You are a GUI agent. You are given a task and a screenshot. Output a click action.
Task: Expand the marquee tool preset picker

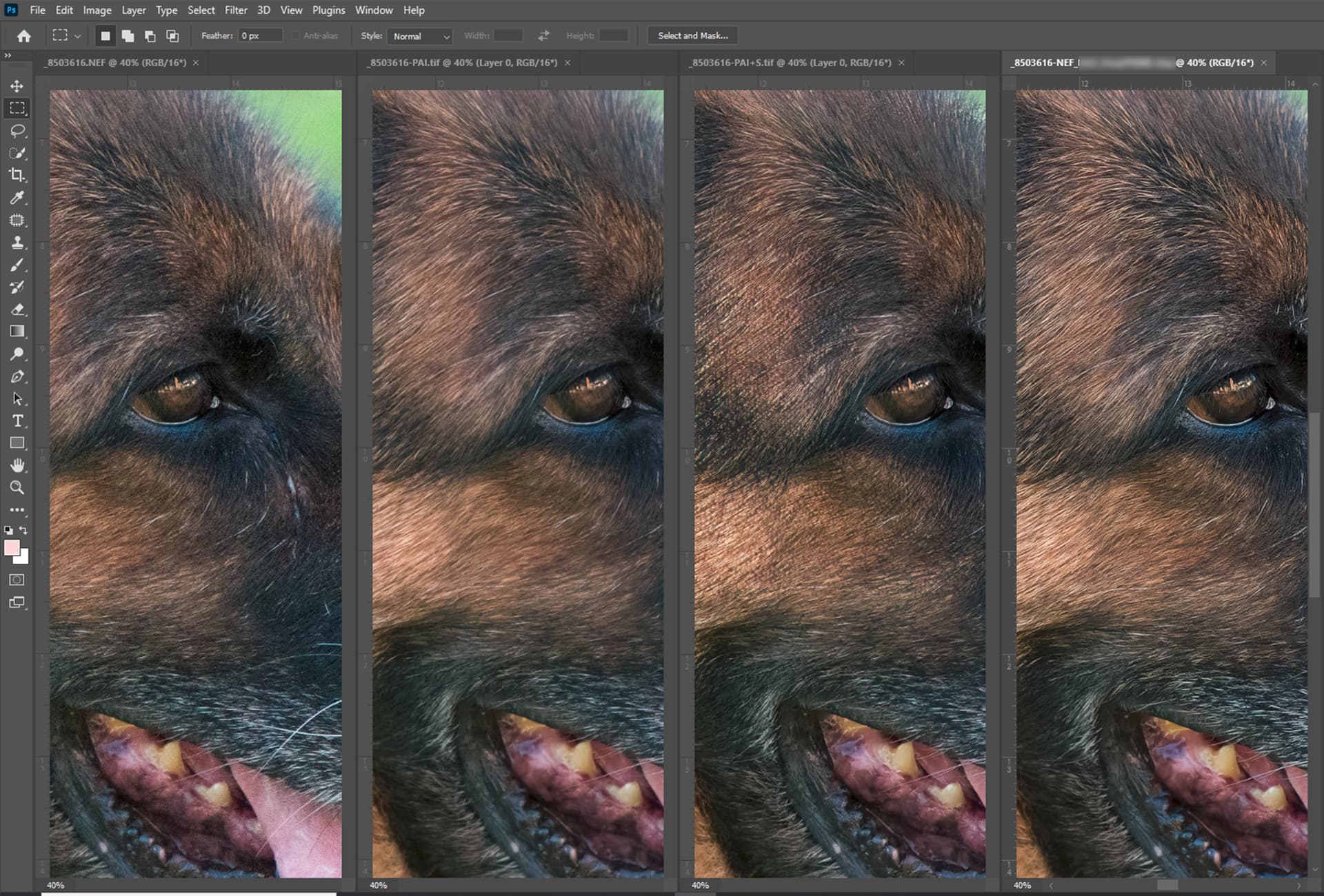tap(77, 36)
